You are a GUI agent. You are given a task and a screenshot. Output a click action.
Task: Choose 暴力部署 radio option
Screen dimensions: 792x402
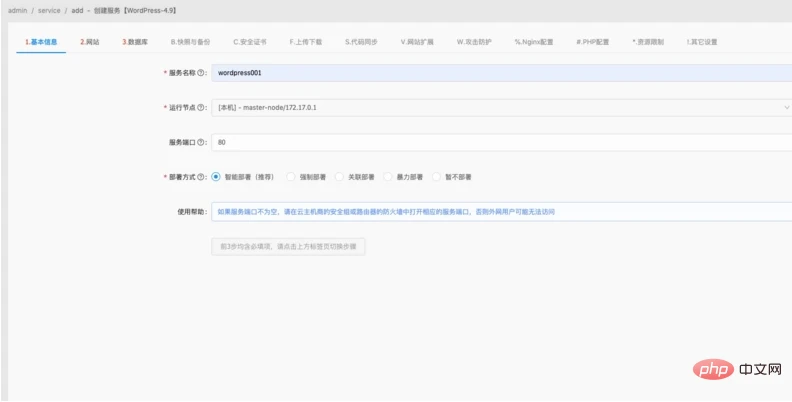(x=388, y=177)
